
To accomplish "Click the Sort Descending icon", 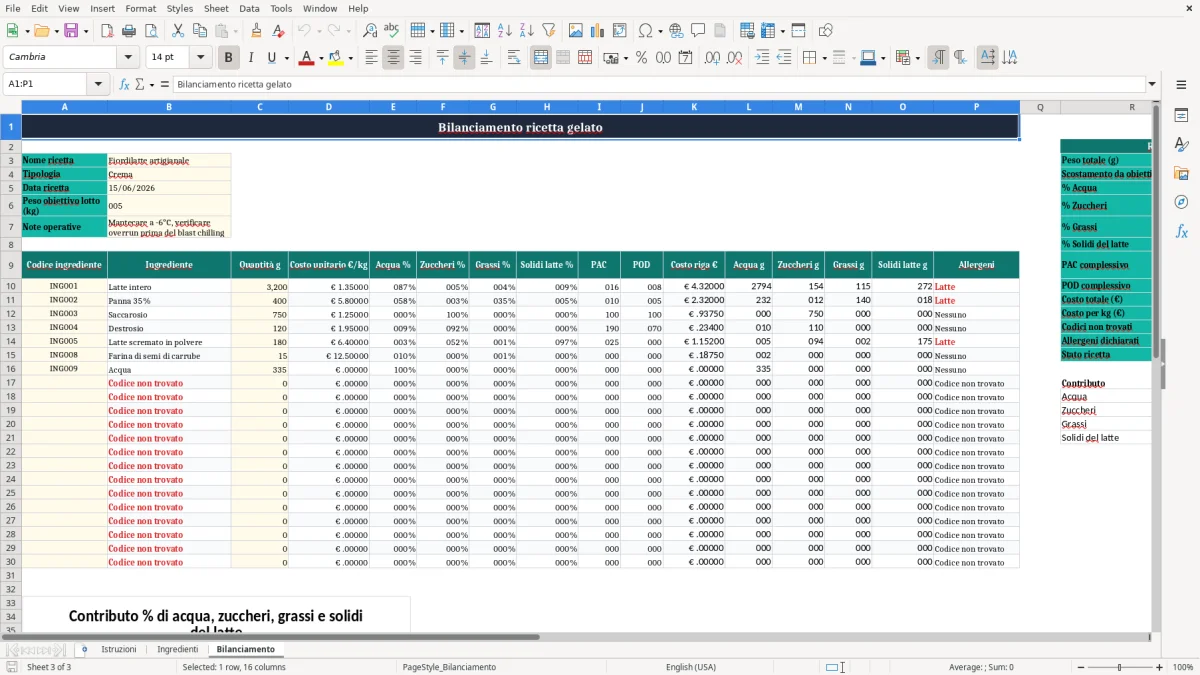I will [527, 31].
